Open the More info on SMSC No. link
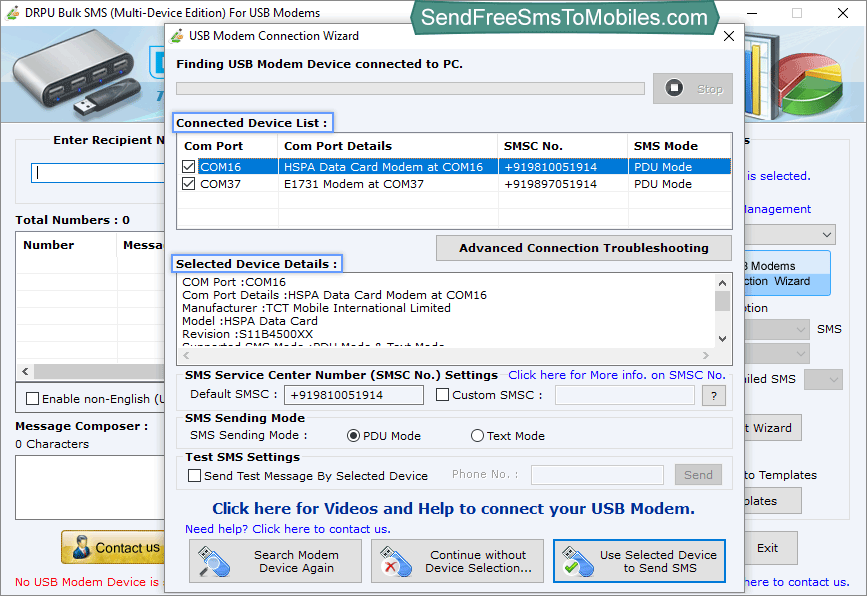Viewport: 867px width, 596px height. coord(617,375)
